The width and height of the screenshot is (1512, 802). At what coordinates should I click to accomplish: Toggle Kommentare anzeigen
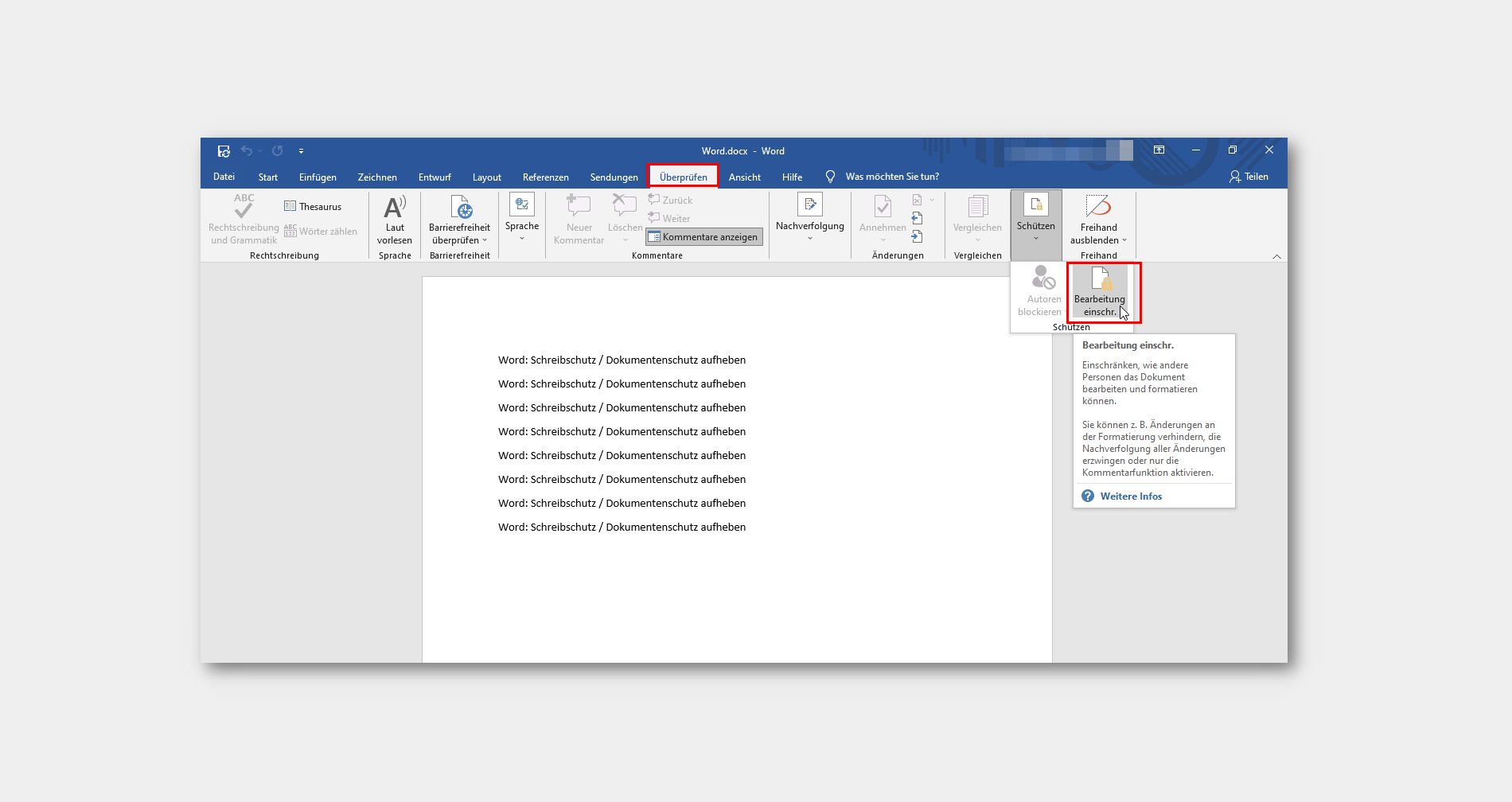point(703,237)
